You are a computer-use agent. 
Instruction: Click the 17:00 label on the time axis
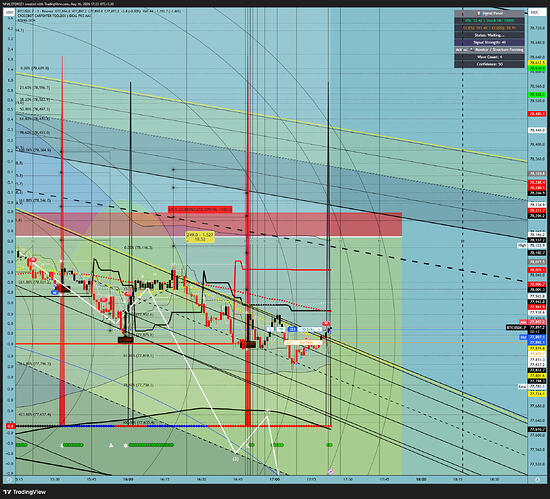tap(275, 479)
